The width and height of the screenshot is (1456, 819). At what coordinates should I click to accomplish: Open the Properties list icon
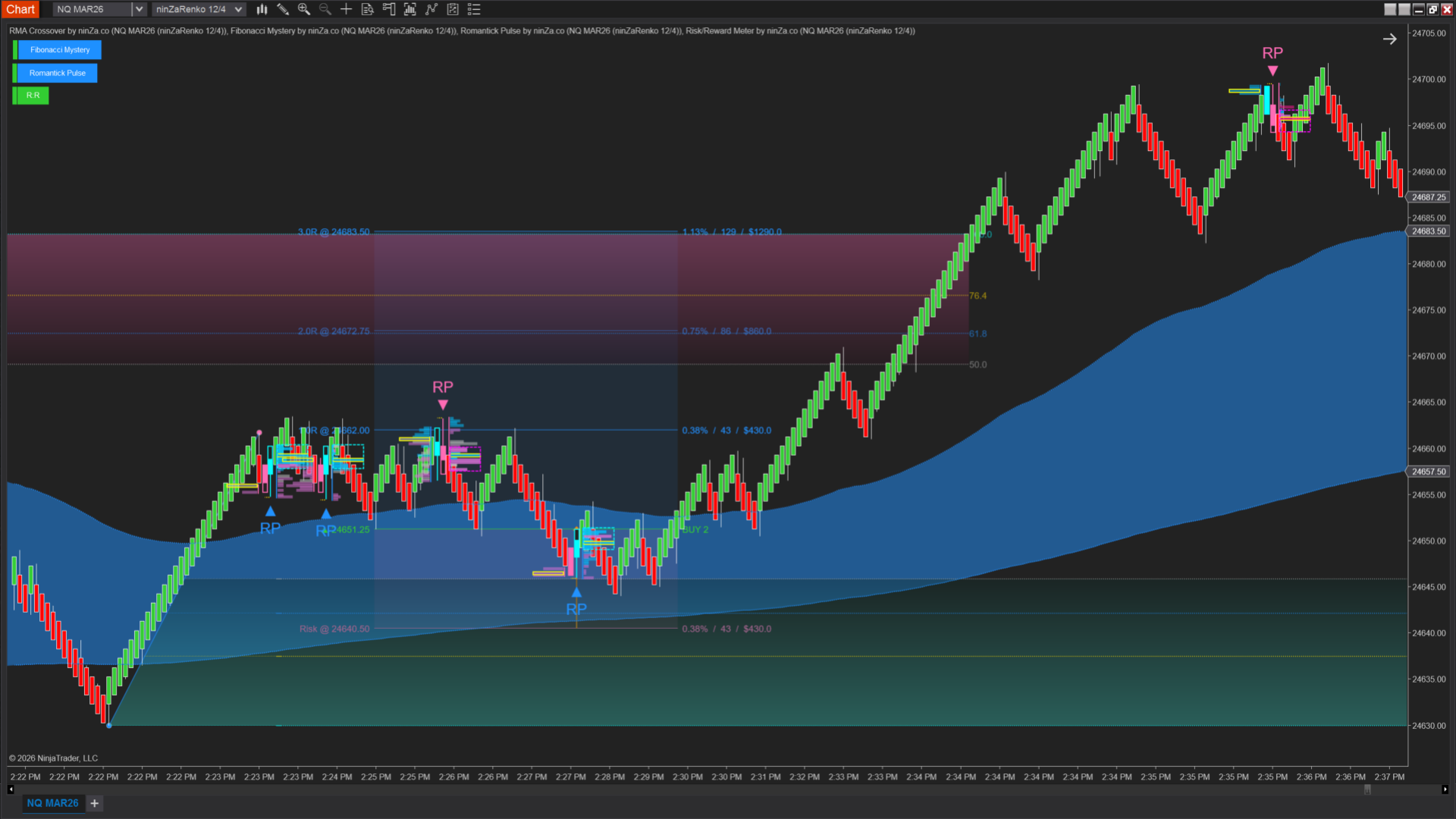(474, 9)
